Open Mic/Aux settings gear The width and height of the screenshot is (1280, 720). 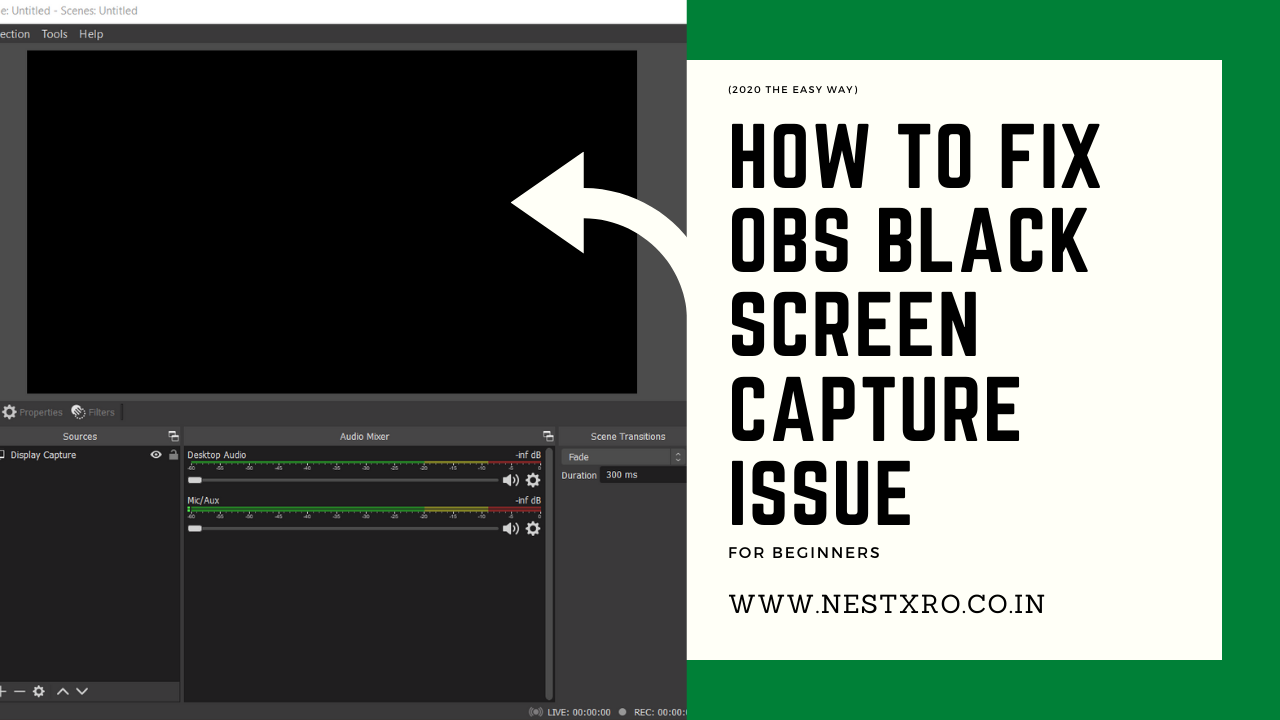point(533,528)
